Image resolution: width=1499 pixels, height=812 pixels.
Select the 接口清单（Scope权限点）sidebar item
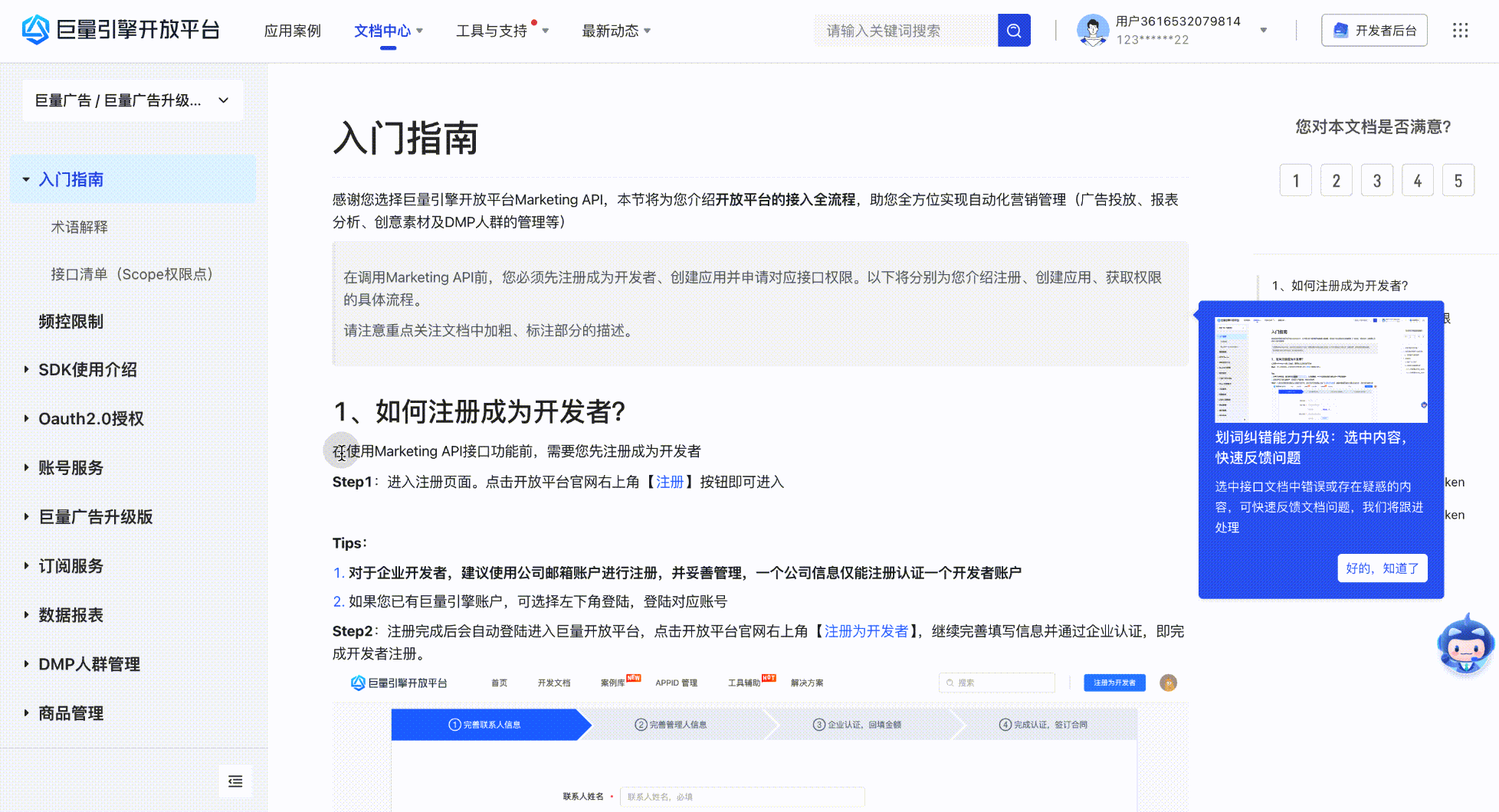pos(132,273)
